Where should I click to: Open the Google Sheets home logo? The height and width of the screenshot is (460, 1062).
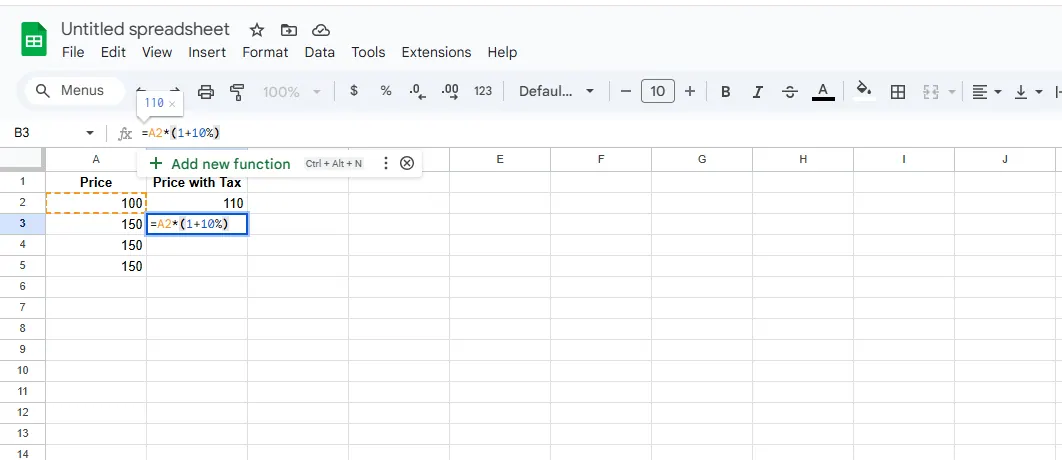coord(34,40)
